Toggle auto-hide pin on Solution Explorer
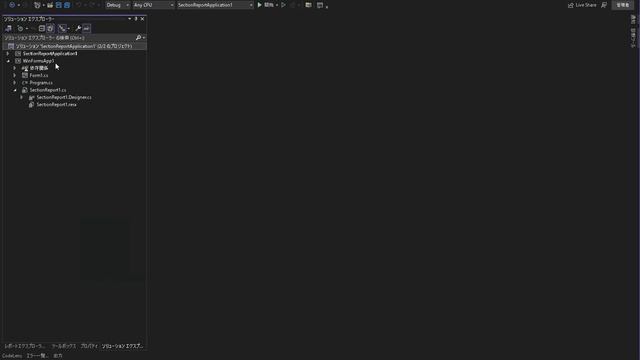This screenshot has width=640, height=360. pyautogui.click(x=136, y=19)
